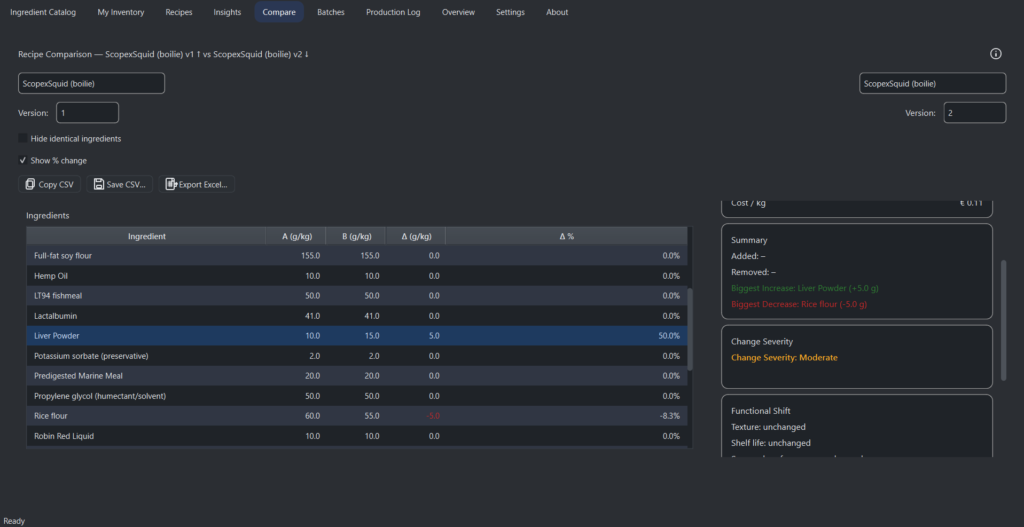The image size is (1024, 527).
Task: Click the Save CSV floppy disk icon
Action: click(98, 184)
